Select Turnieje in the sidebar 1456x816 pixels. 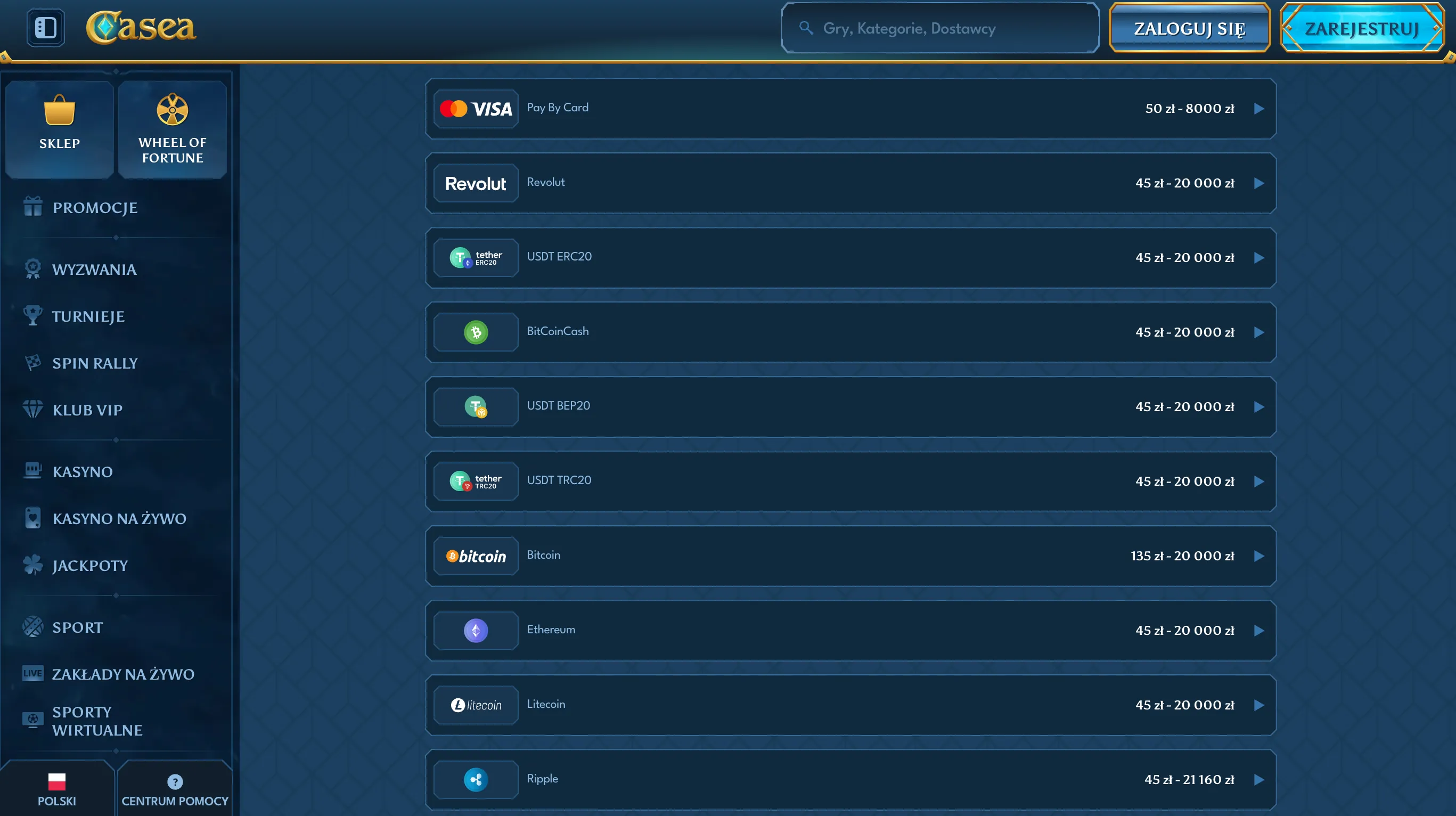[x=88, y=316]
